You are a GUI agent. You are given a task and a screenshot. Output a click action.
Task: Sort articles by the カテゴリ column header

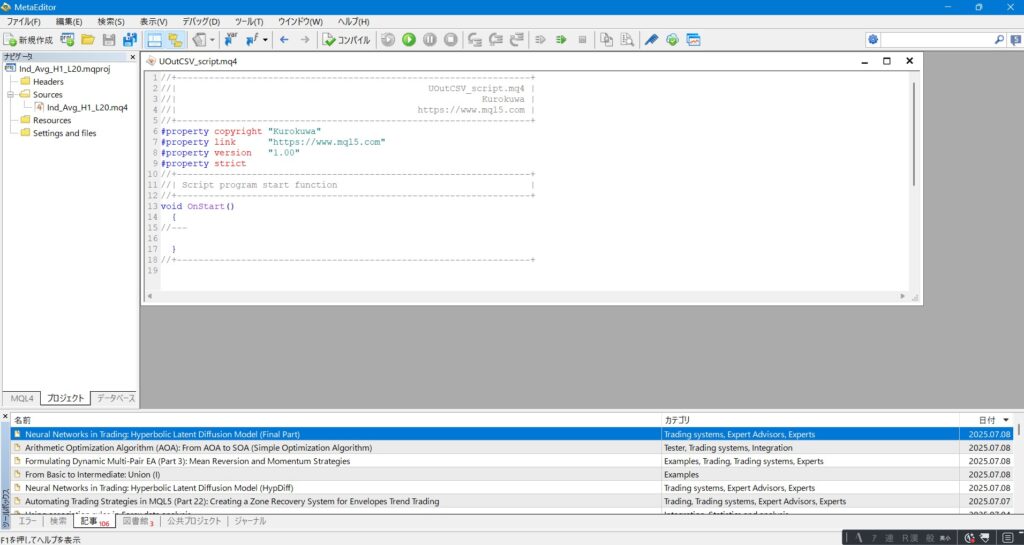[810, 420]
